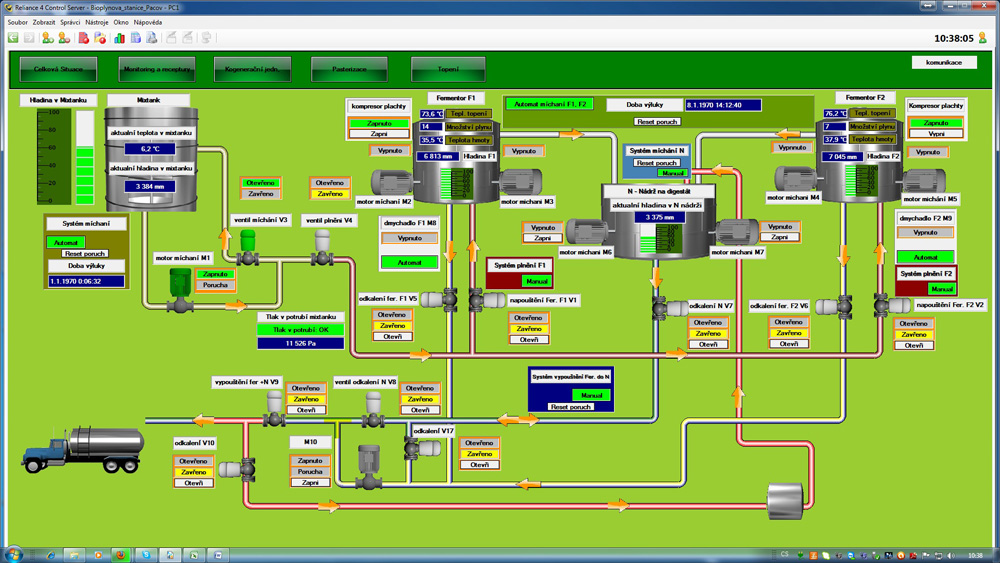Screen dimensions: 1000x563
Task: Open the bar chart trends toolbar icon
Action: [119, 38]
